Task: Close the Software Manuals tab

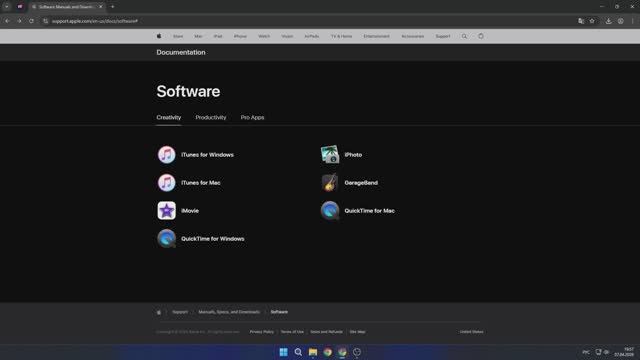Action: [x=101, y=7]
